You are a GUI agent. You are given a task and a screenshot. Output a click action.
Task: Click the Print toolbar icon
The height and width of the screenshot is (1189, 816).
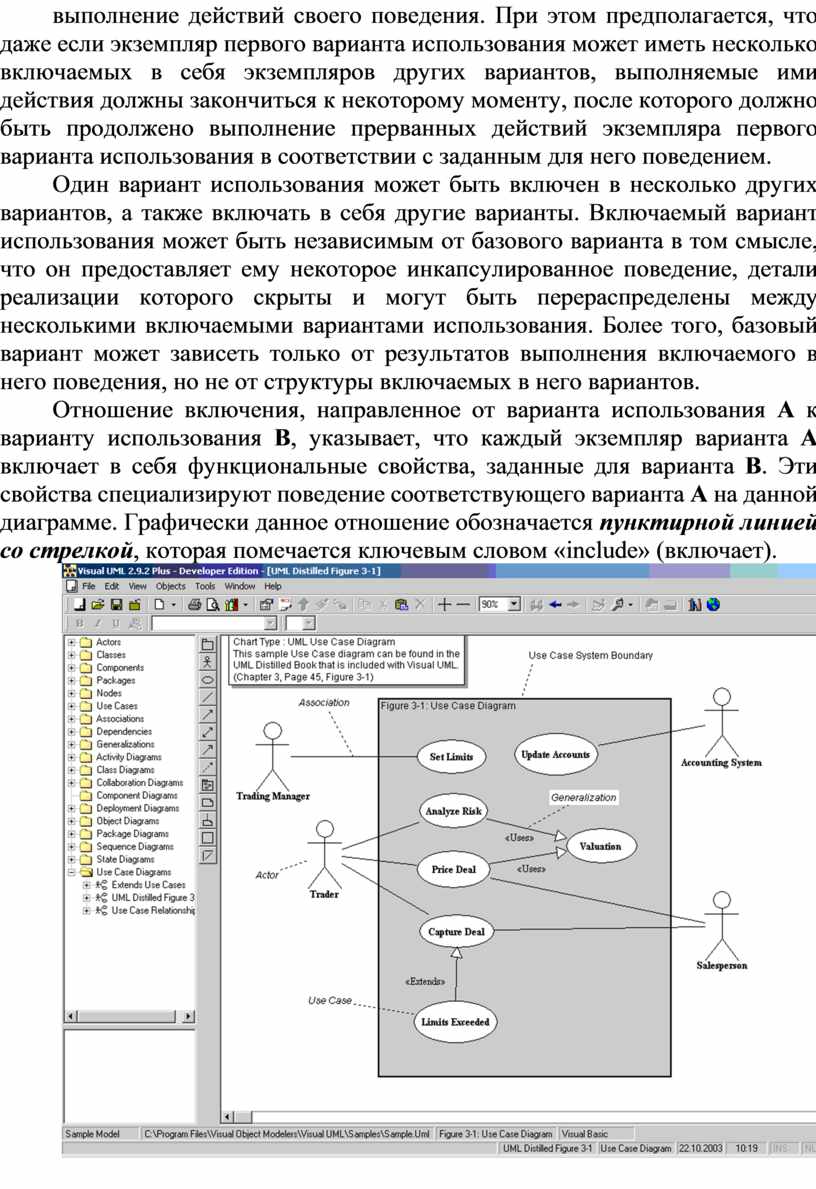pos(194,604)
